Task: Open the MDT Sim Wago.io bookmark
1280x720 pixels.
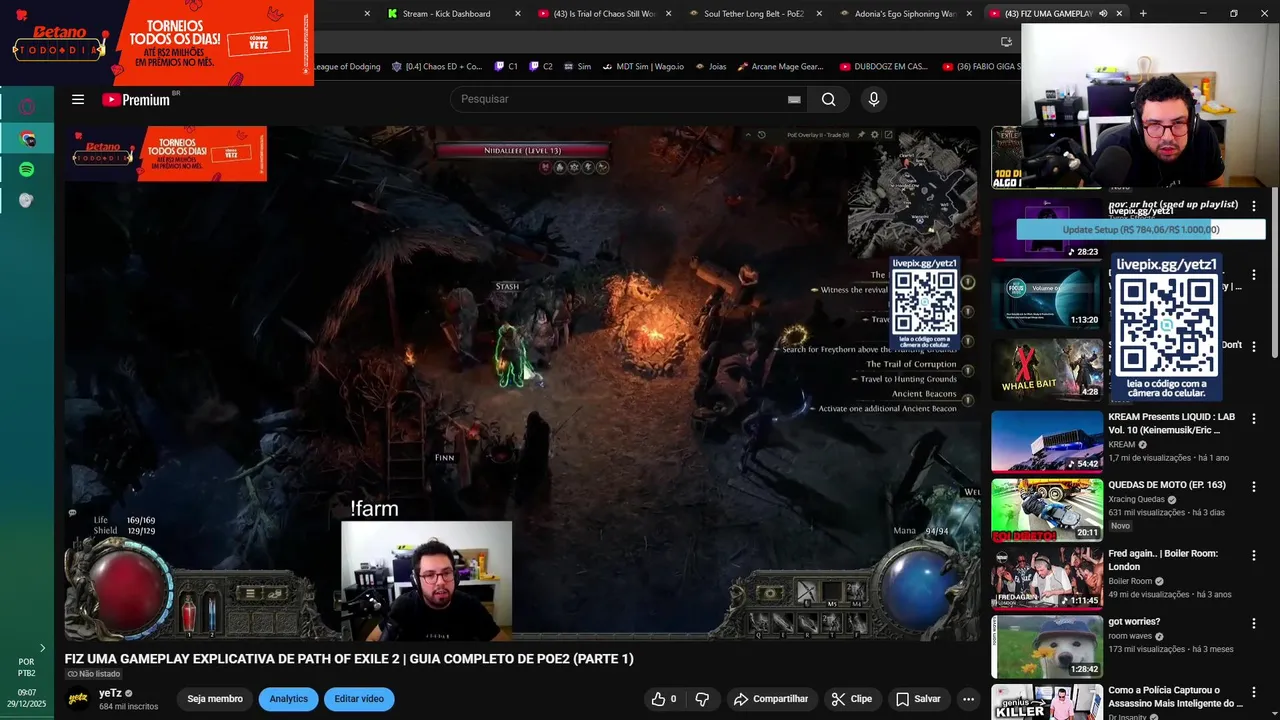Action: 643,66
